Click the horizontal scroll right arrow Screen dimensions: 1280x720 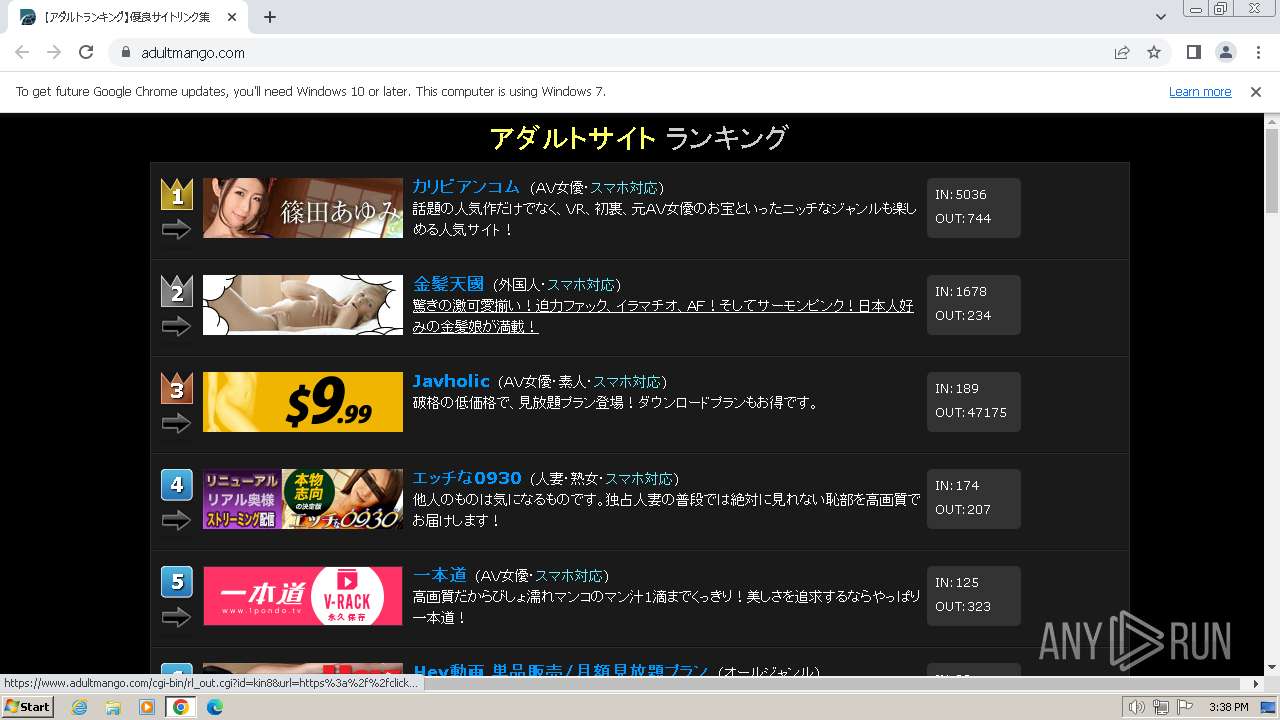1257,684
